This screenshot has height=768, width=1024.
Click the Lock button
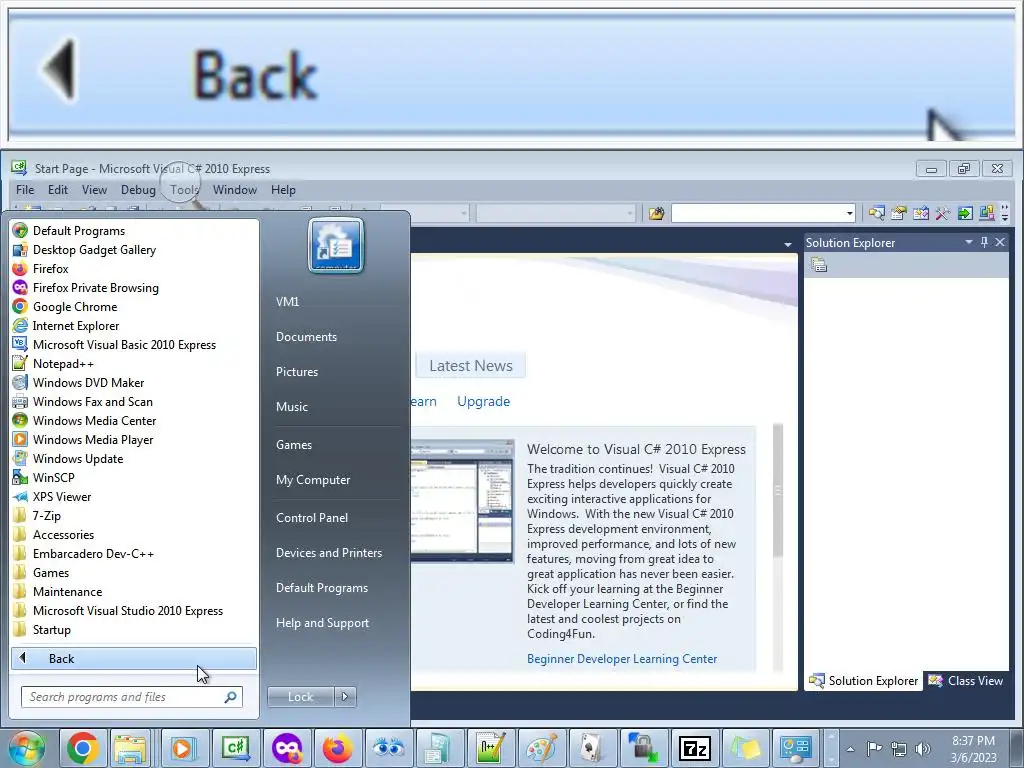[x=300, y=697]
